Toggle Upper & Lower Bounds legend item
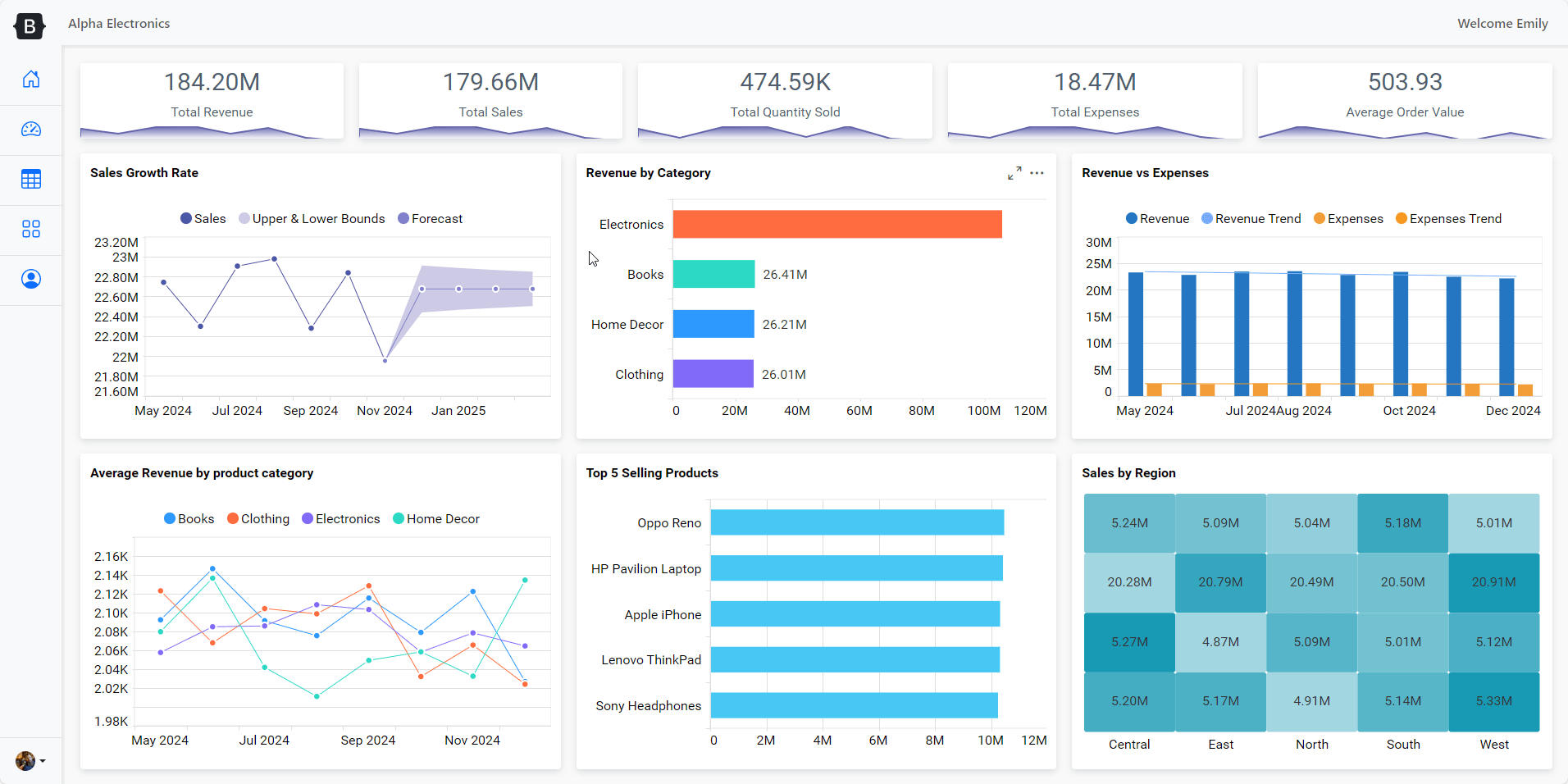This screenshot has height=784, width=1568. pyautogui.click(x=312, y=219)
